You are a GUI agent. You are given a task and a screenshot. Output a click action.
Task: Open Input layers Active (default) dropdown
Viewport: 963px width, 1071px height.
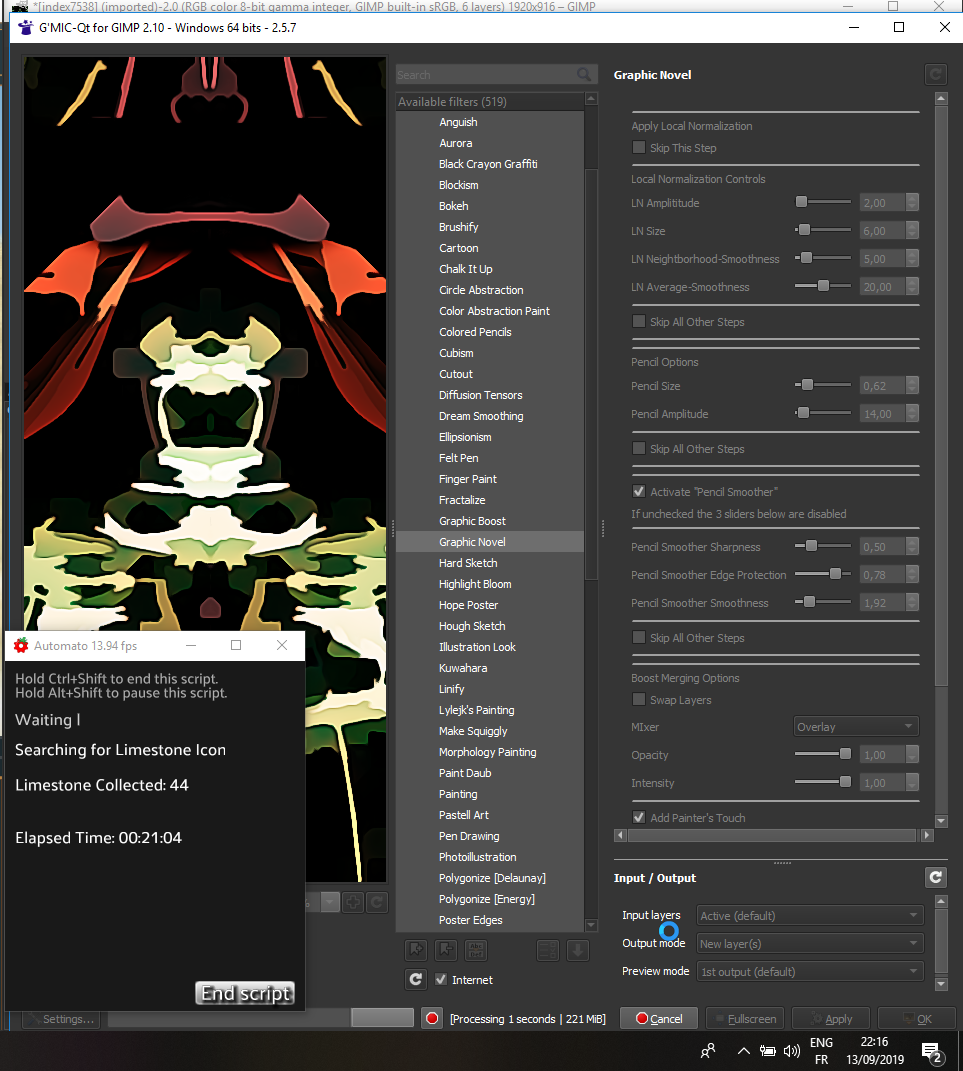(810, 915)
